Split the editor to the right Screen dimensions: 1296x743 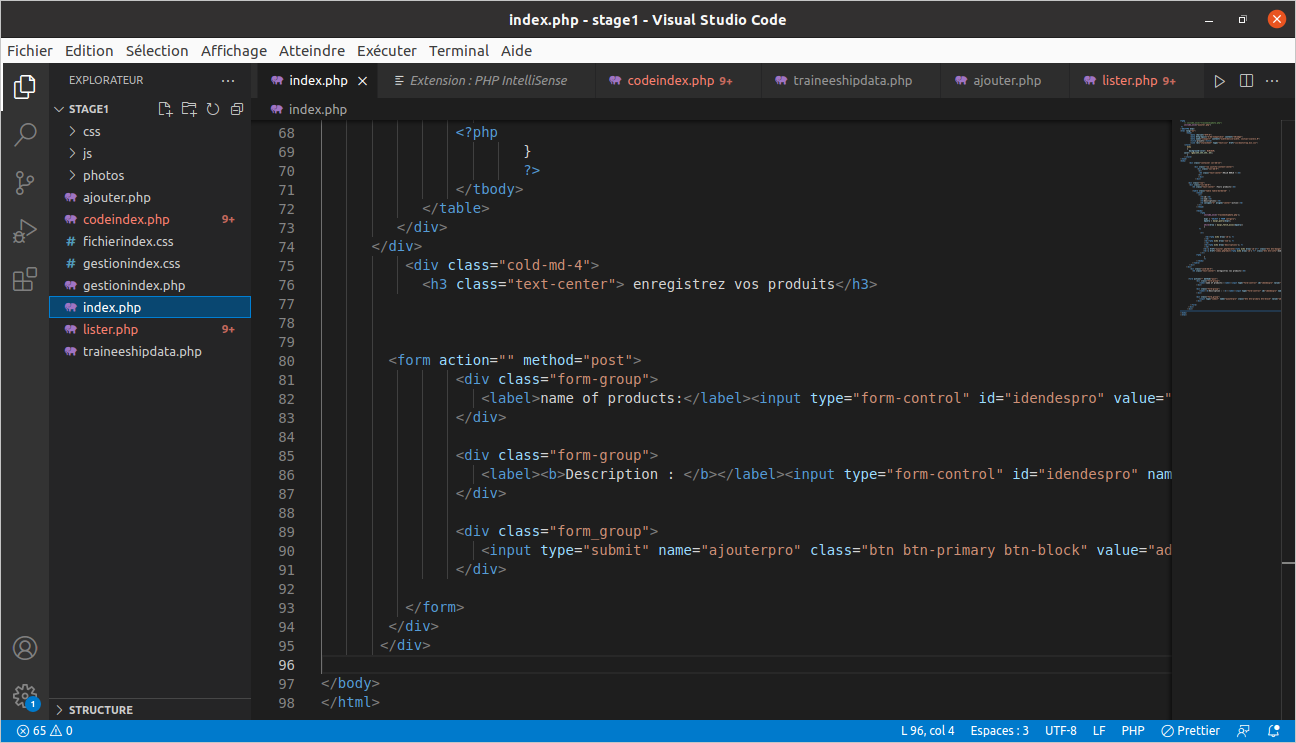coord(1246,81)
